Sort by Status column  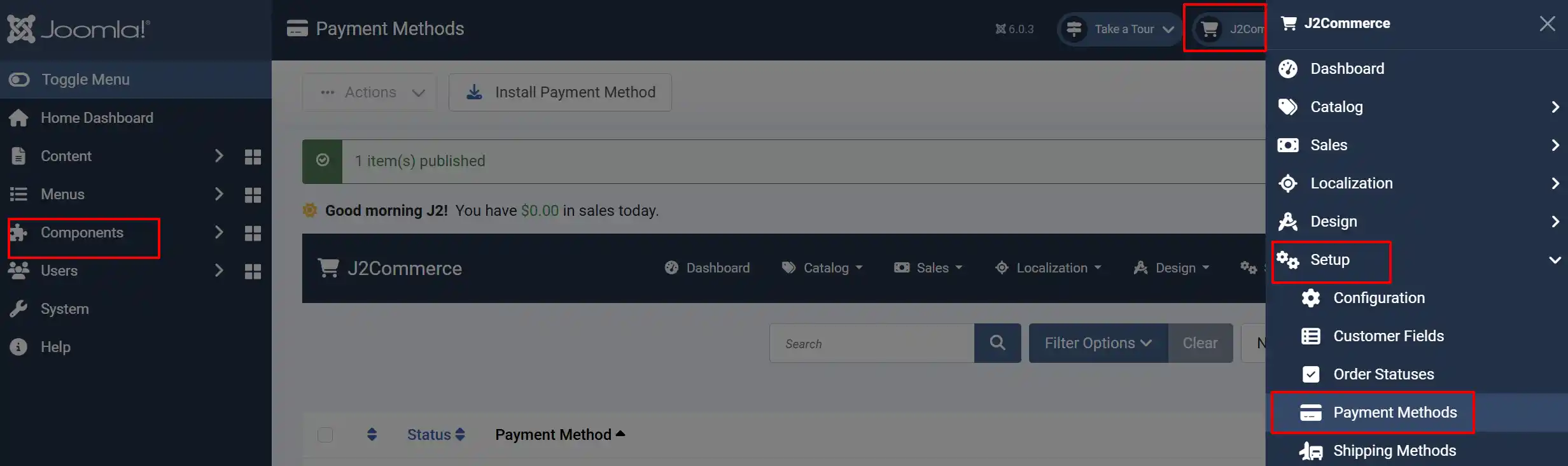click(436, 435)
